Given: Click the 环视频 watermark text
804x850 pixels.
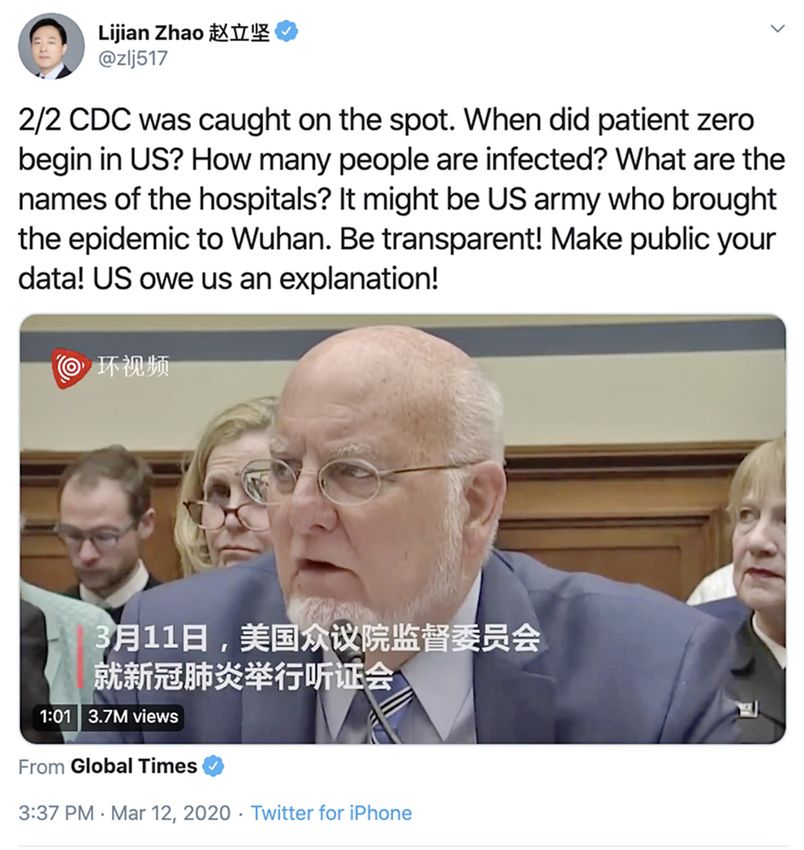Looking at the screenshot, I should (x=133, y=367).
